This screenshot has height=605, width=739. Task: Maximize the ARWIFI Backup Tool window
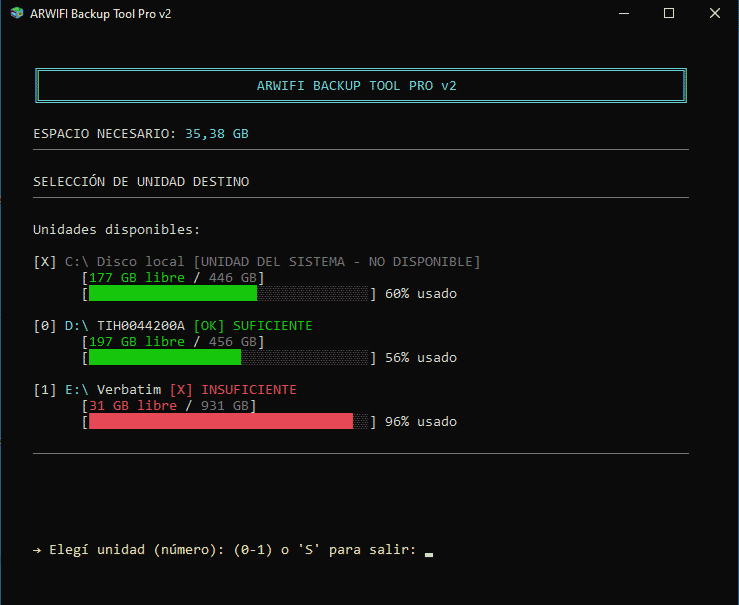pos(669,14)
